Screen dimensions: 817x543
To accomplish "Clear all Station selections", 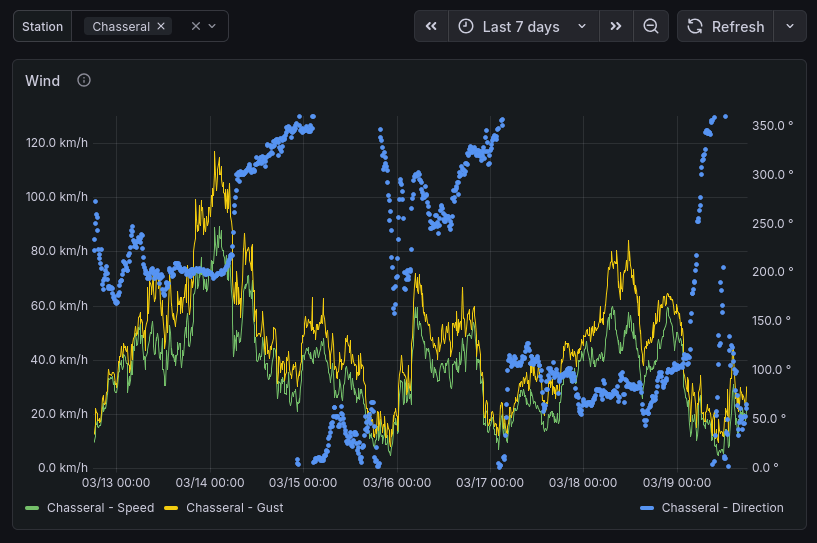I will tap(195, 27).
